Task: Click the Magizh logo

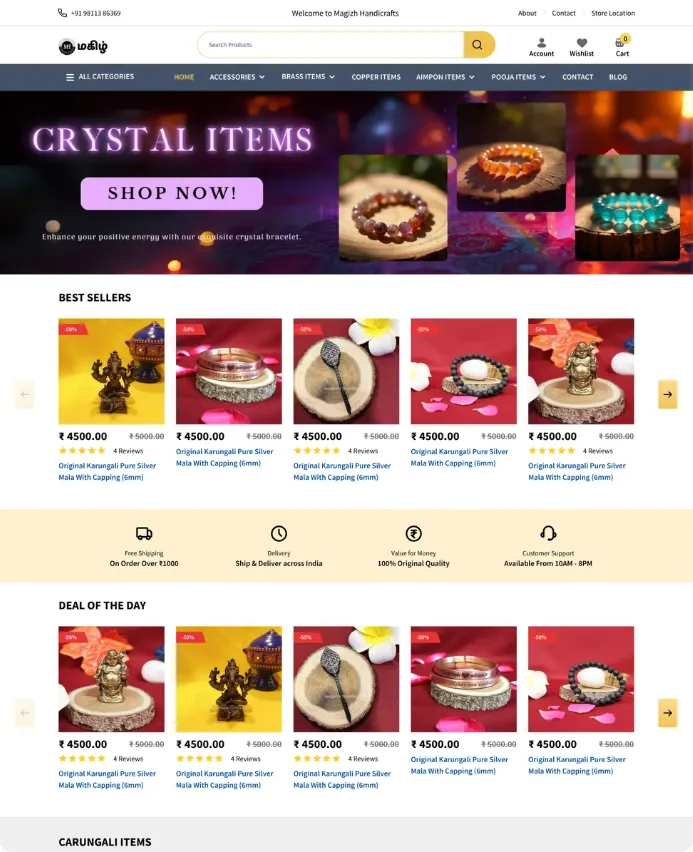Action: tap(83, 46)
